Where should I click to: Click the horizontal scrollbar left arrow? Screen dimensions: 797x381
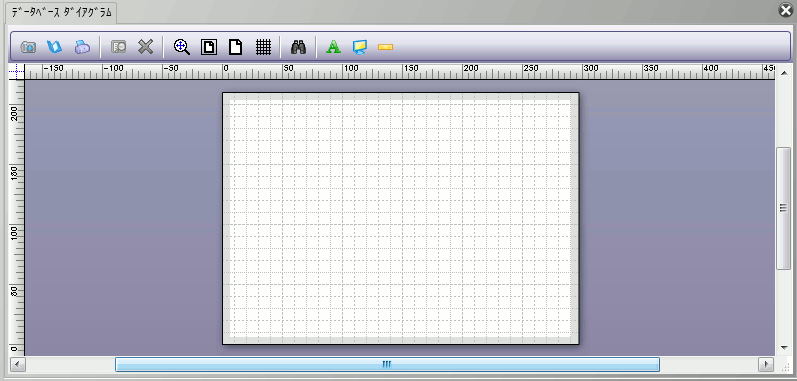(x=18, y=364)
